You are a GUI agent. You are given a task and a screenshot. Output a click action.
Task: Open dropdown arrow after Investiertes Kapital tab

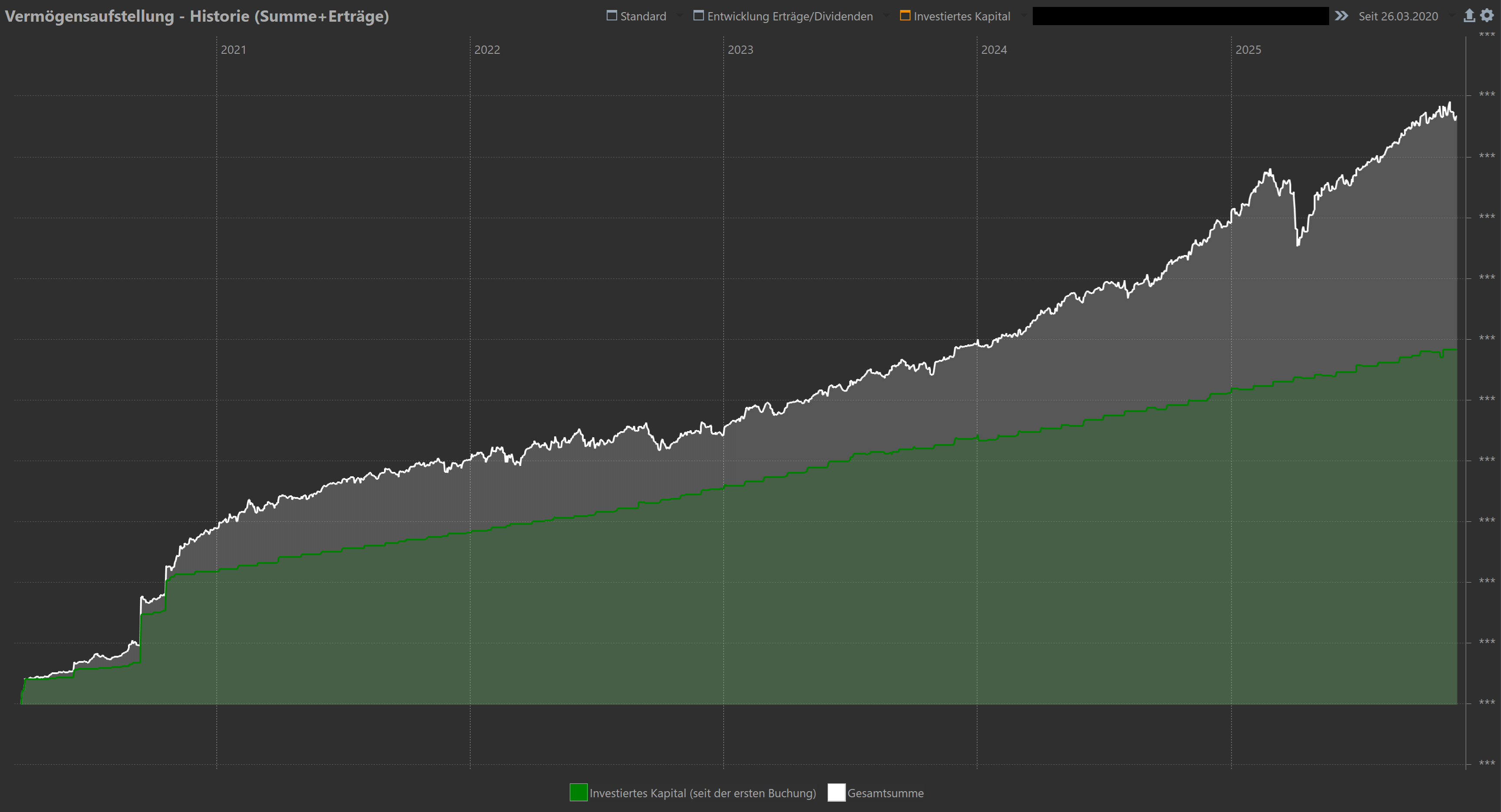click(1024, 16)
